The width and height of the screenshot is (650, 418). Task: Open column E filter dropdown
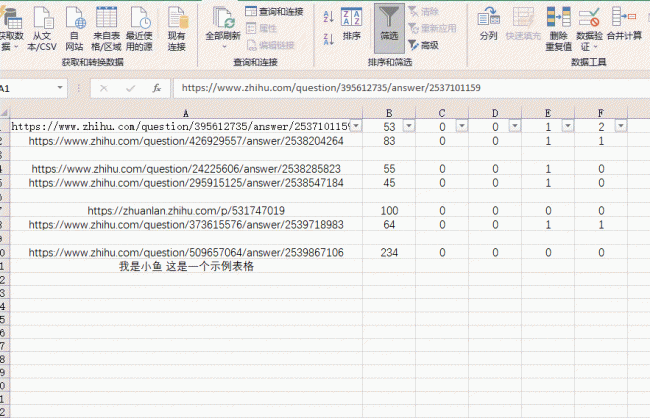coord(568,126)
